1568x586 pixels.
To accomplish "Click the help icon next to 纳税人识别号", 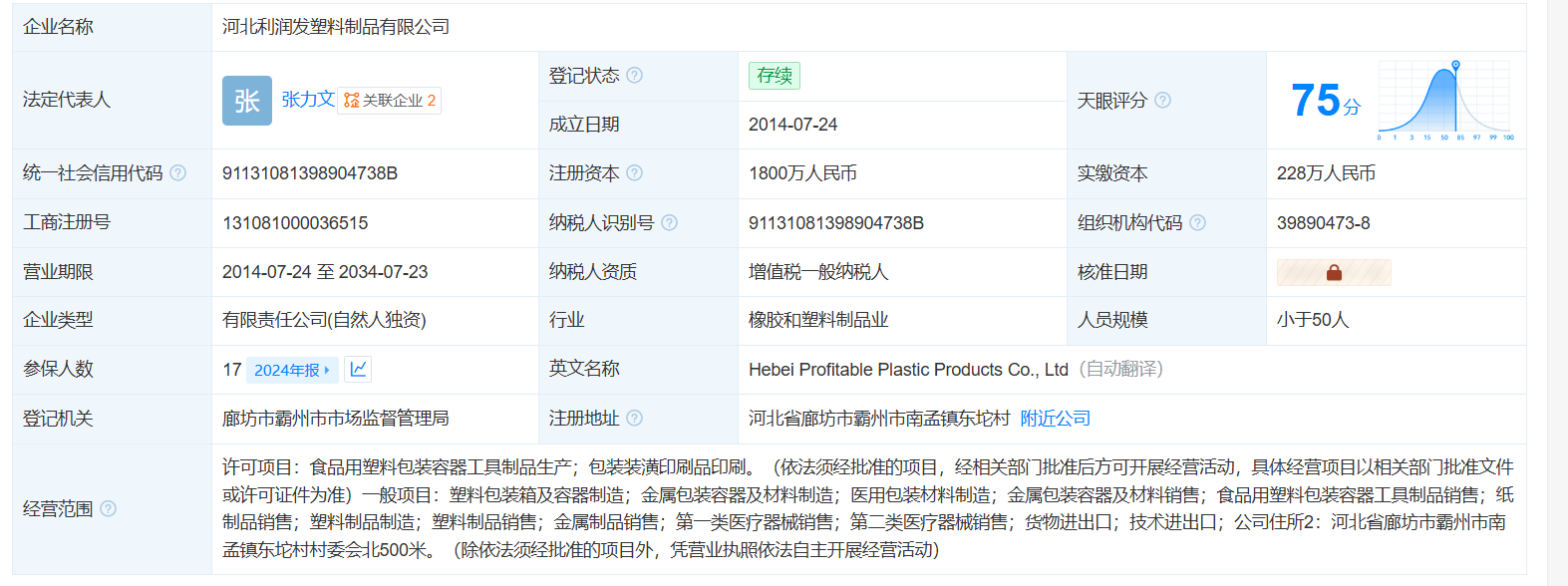I will coord(670,223).
